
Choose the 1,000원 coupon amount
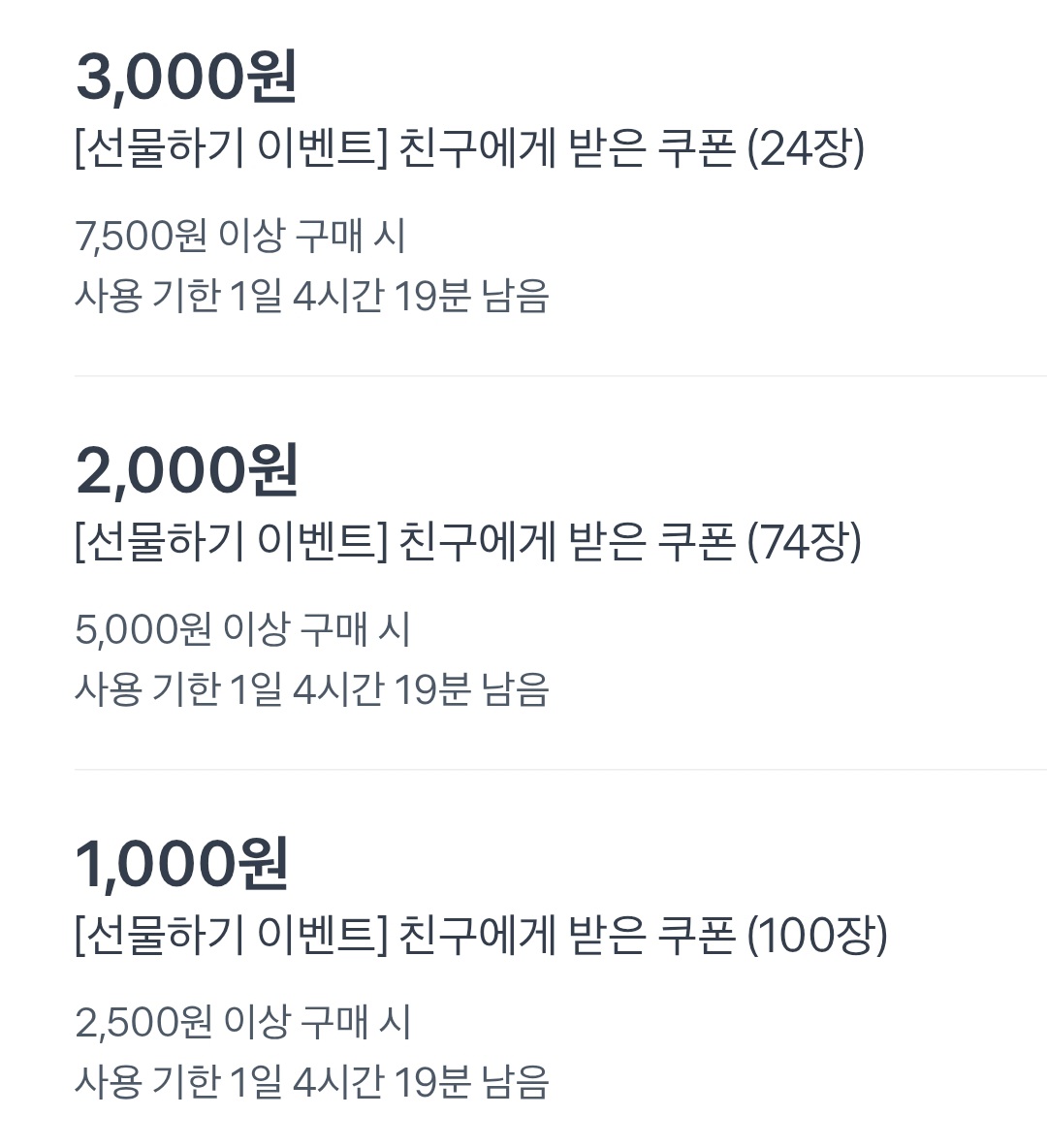coord(182,864)
